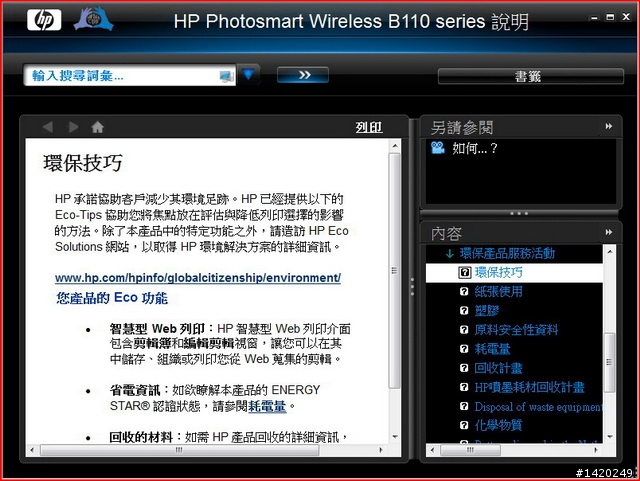Click the horizontal splitter dots above 內容
The height and width of the screenshot is (481, 640).
coord(519,213)
